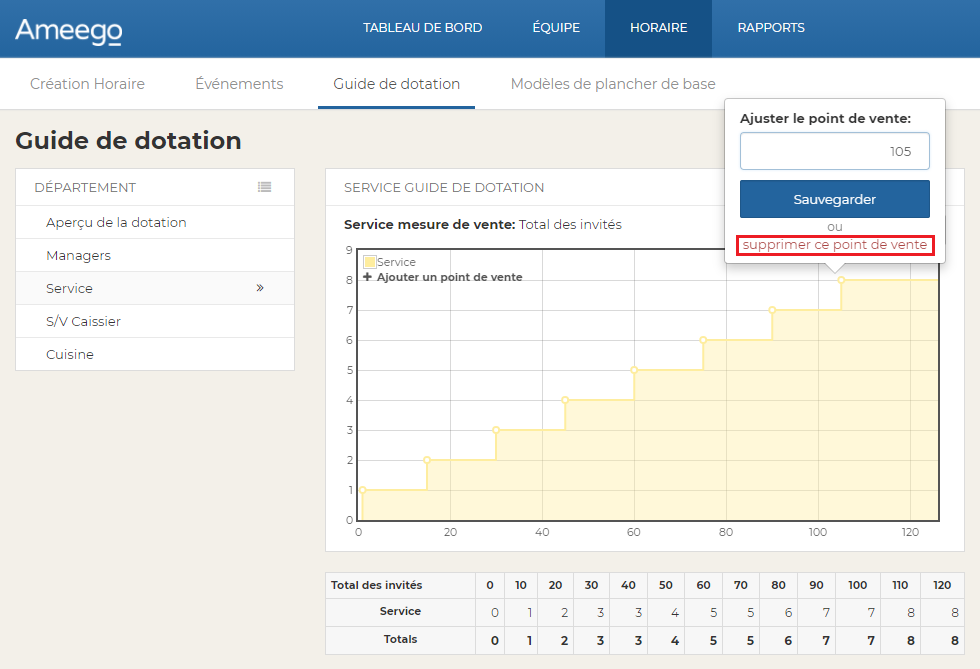Open Modèles de plancher de base tab
The width and height of the screenshot is (980, 669).
[x=613, y=84]
